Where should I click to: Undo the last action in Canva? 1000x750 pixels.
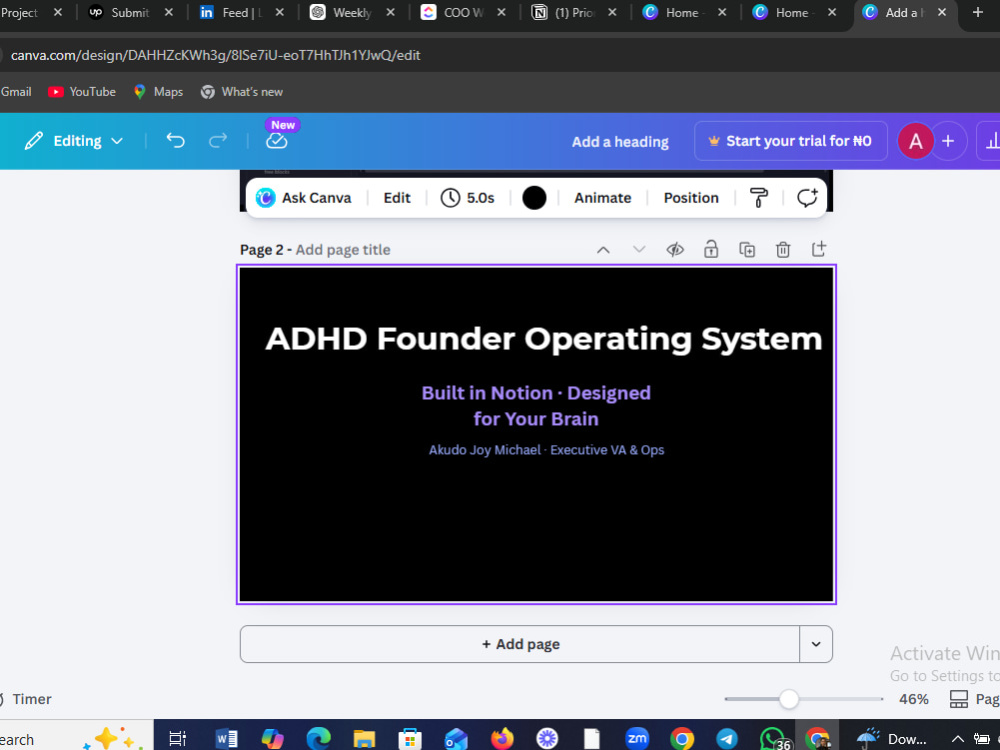pyautogui.click(x=175, y=140)
